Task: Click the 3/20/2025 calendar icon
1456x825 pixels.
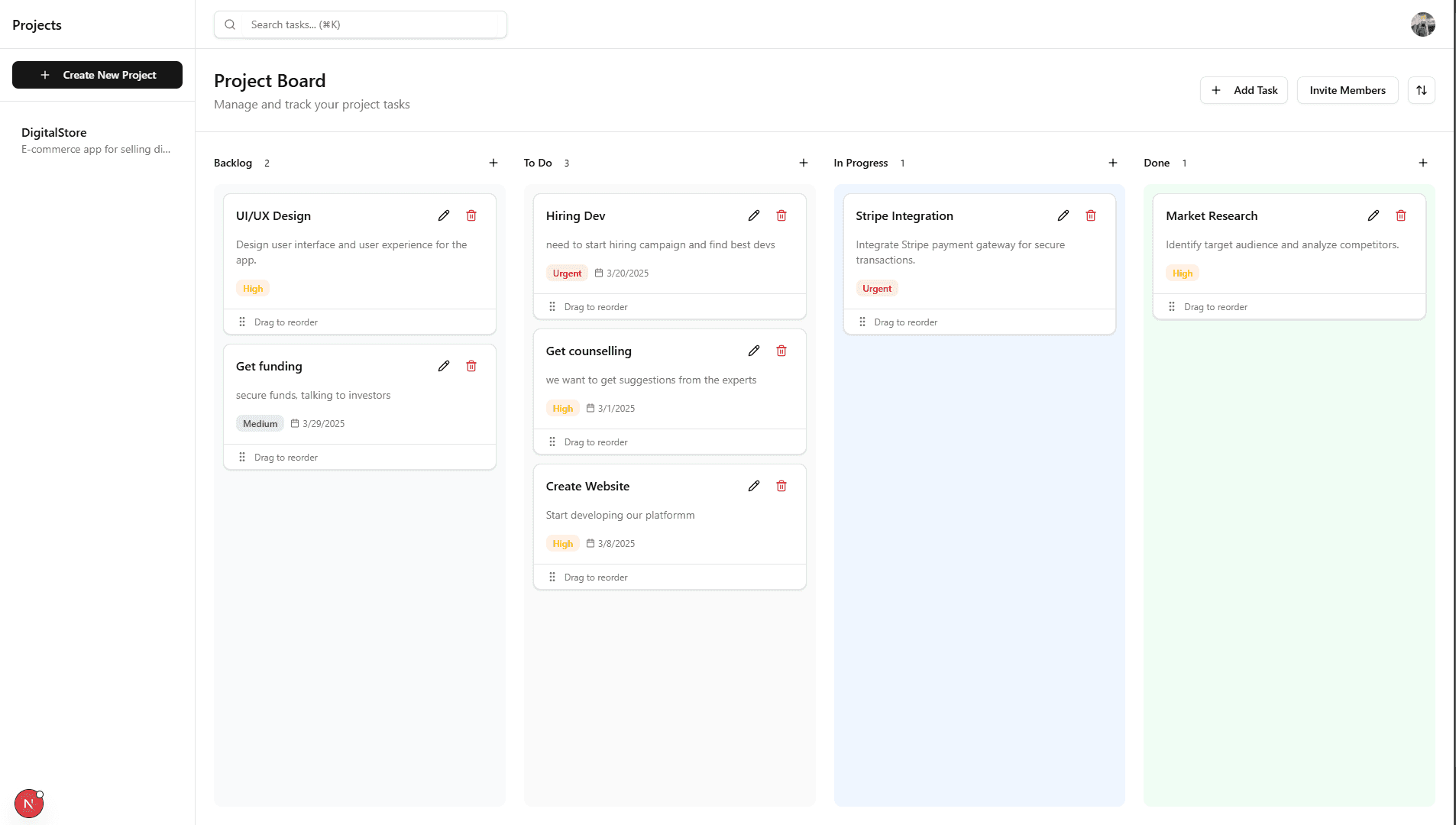Action: pyautogui.click(x=599, y=273)
